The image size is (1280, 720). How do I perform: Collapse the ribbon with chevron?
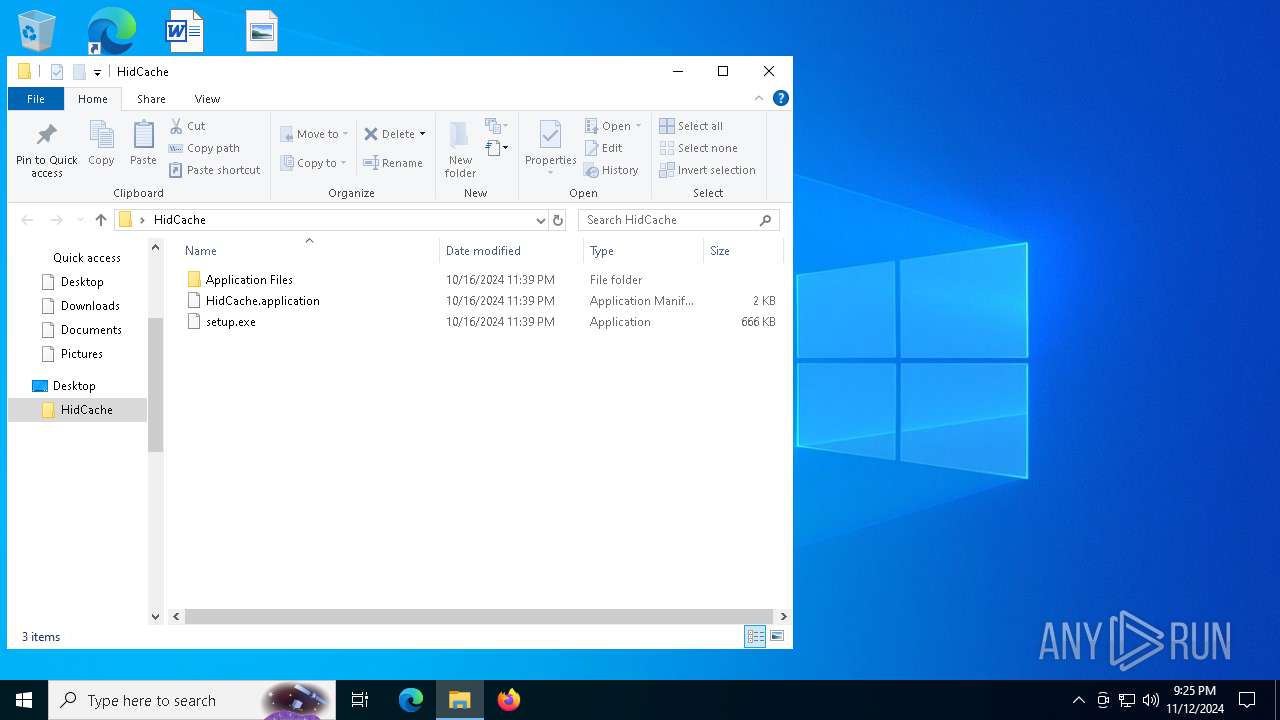[x=759, y=98]
